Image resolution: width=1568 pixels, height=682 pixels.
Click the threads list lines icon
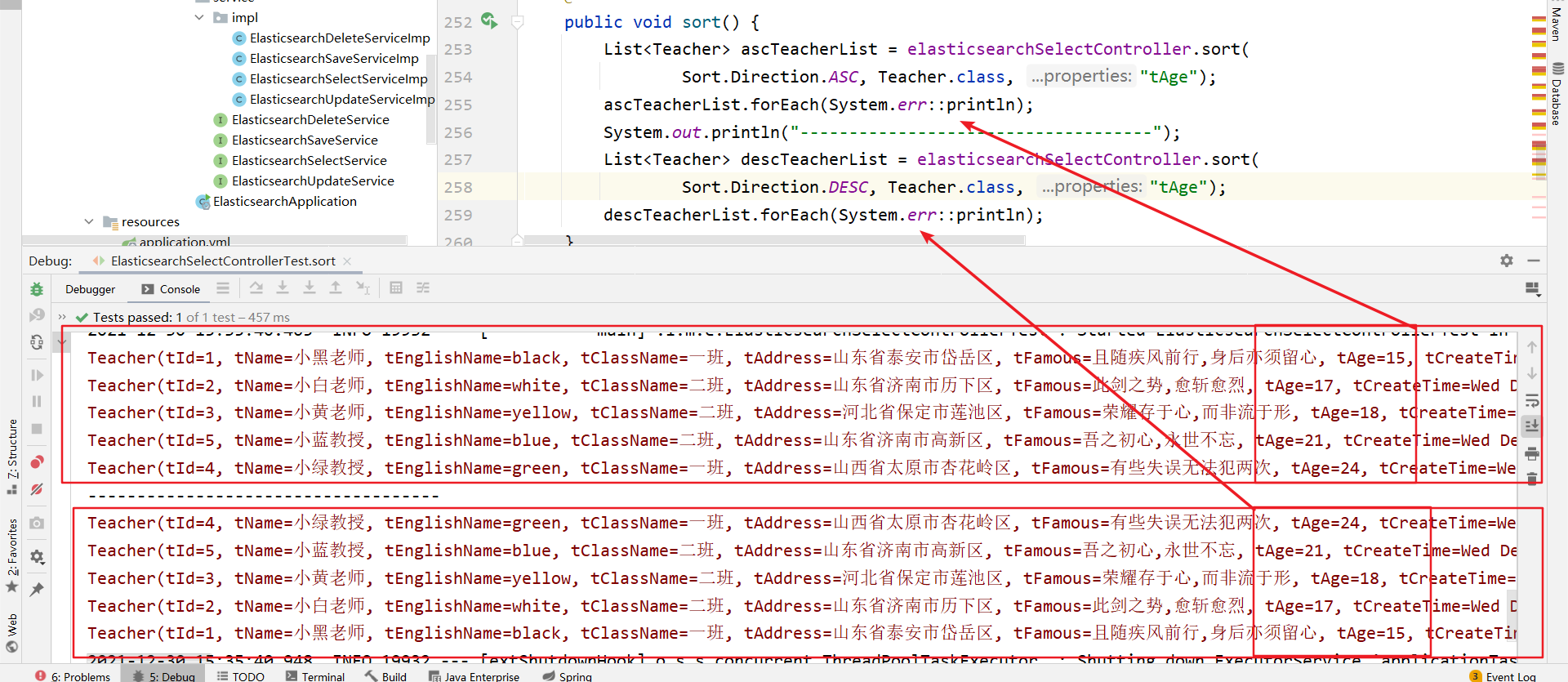pyautogui.click(x=223, y=288)
